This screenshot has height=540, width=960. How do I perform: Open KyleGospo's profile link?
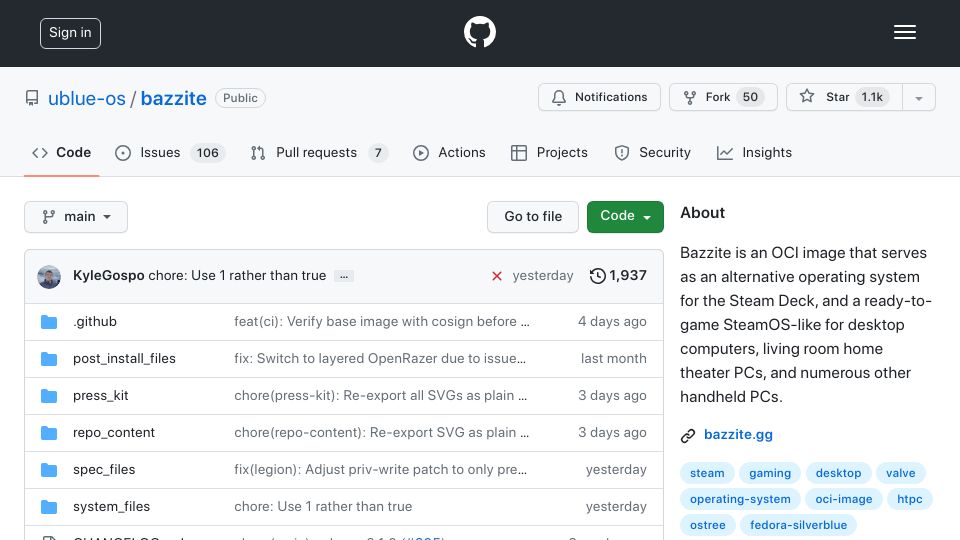108,276
